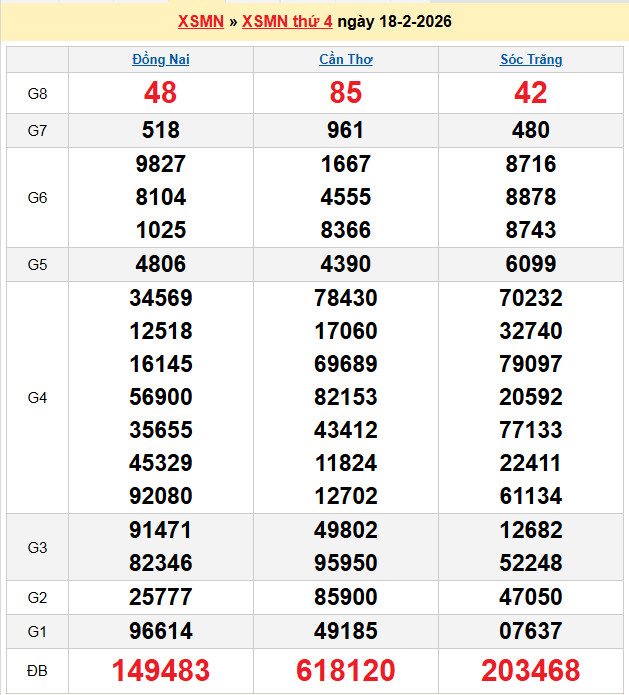Select special prize number 618120
The image size is (629, 695).
(x=346, y=670)
